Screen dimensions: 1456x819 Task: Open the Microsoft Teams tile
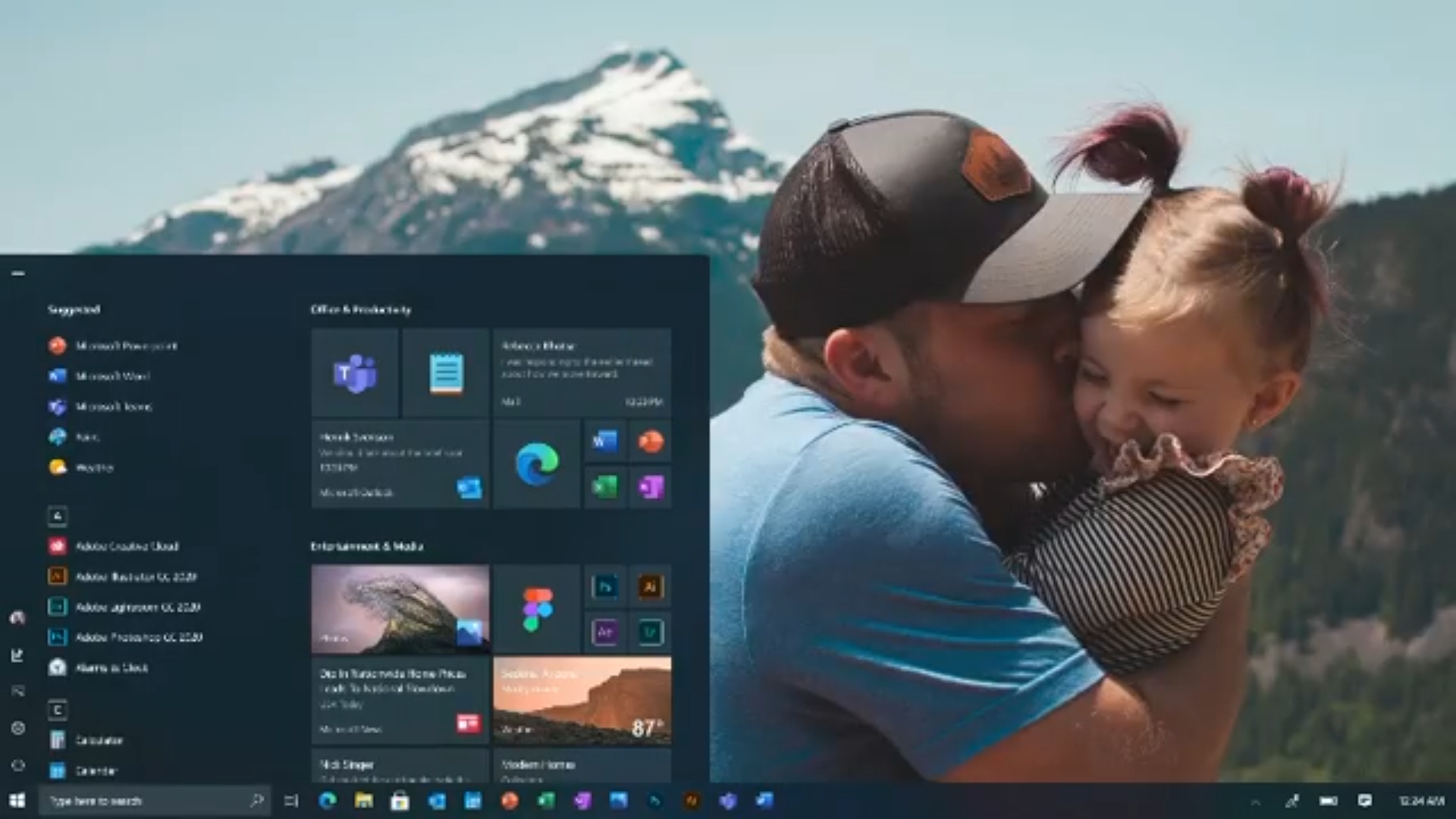[x=355, y=372]
